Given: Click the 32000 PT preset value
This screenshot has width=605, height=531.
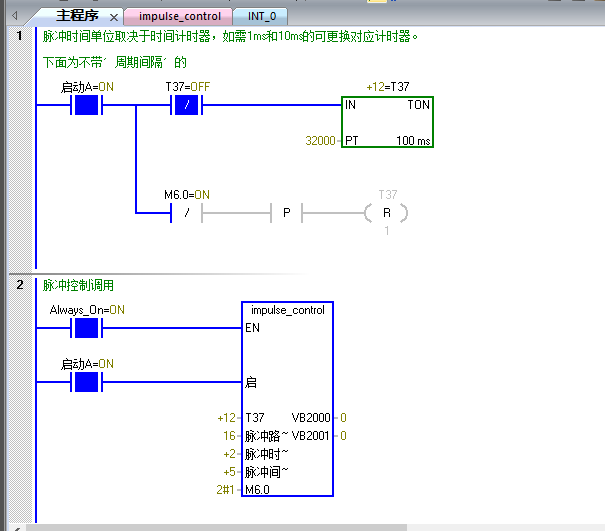Looking at the screenshot, I should pos(320,141).
